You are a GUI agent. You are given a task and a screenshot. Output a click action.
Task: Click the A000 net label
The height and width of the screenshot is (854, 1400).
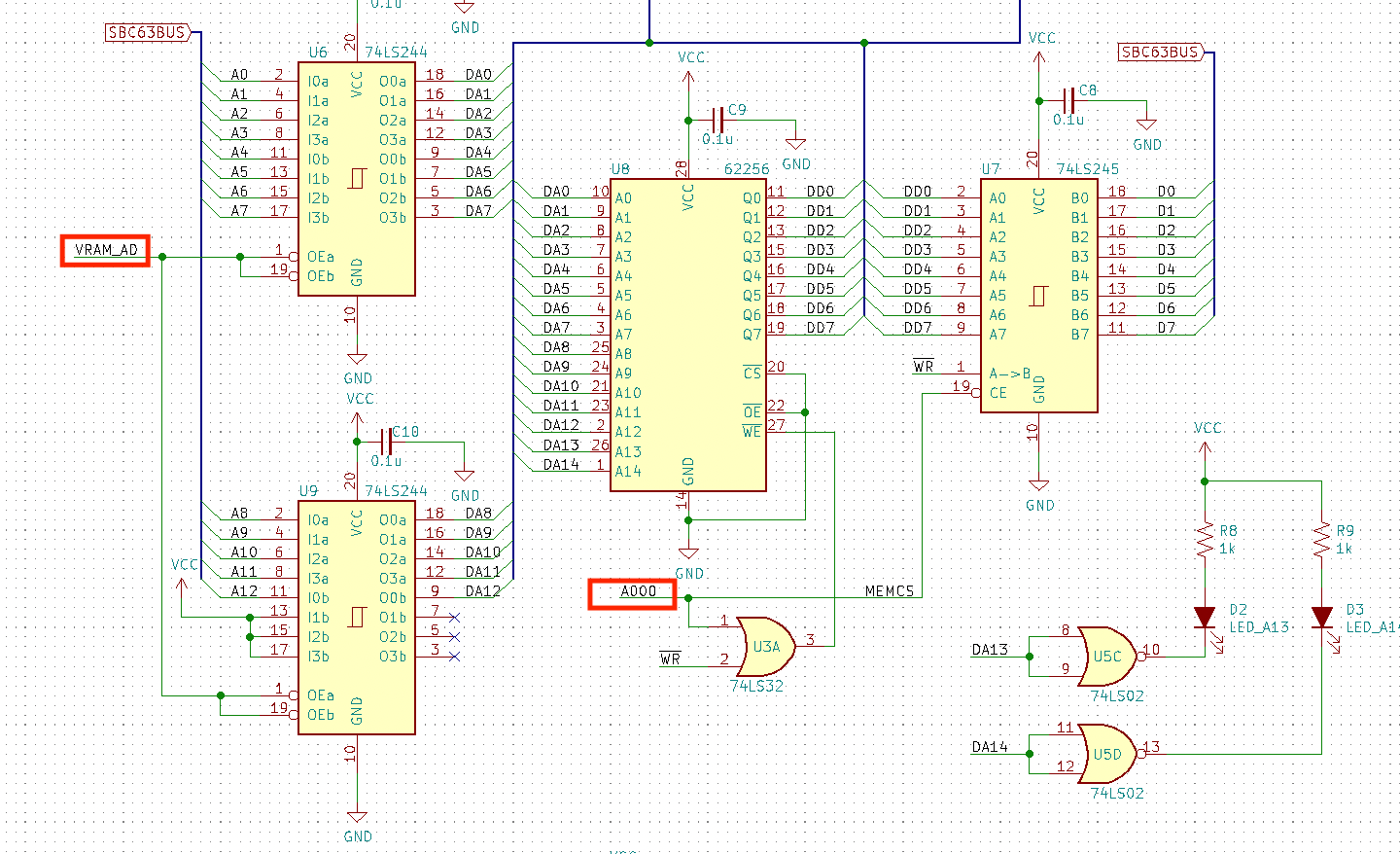tap(632, 593)
